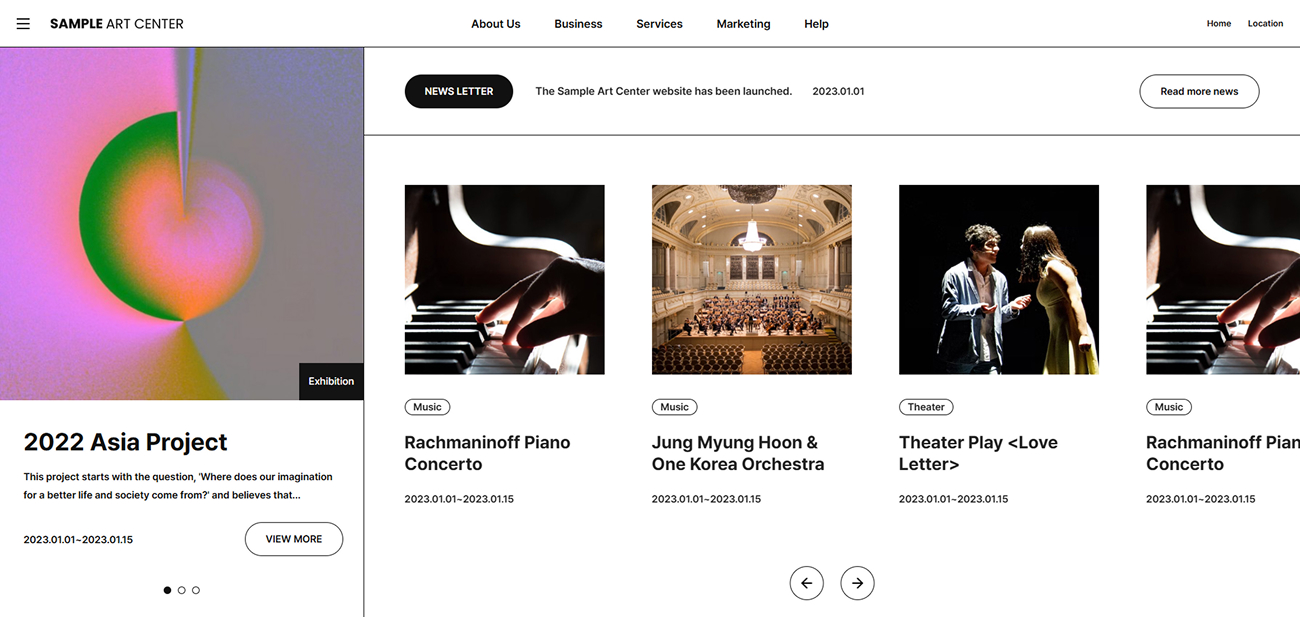1300x617 pixels.
Task: Select the second carousel indicator dot
Action: coord(181,590)
